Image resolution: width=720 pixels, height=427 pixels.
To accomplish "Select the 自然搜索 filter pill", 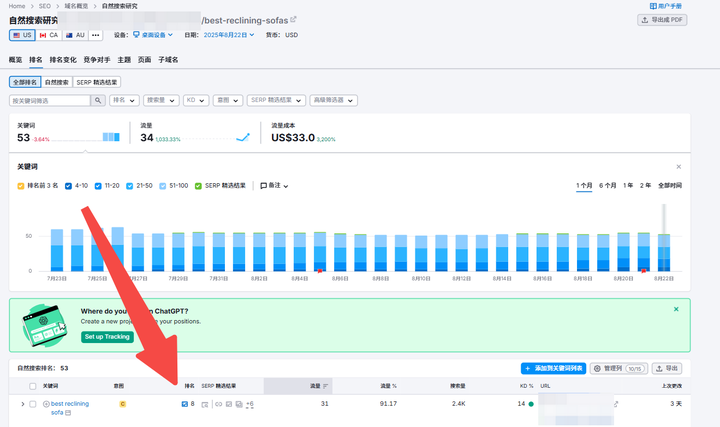I will 57,82.
